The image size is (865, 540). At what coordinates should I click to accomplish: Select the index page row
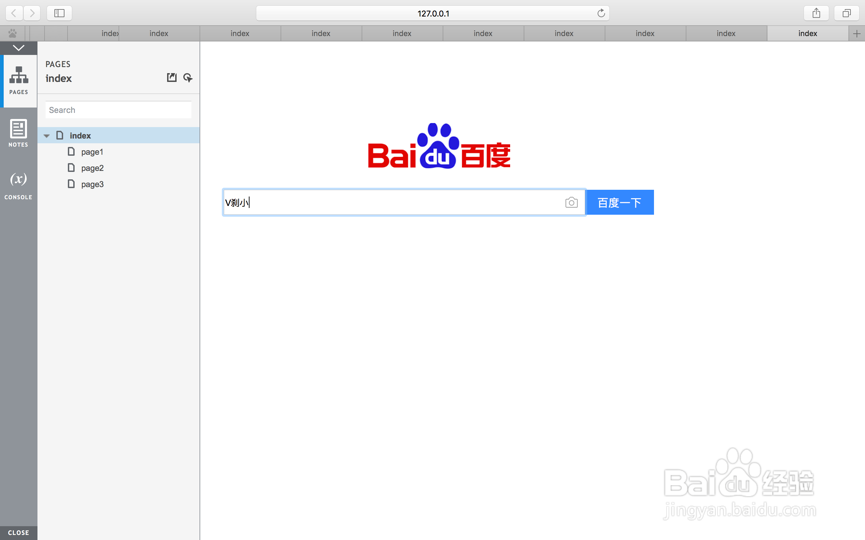[119, 135]
